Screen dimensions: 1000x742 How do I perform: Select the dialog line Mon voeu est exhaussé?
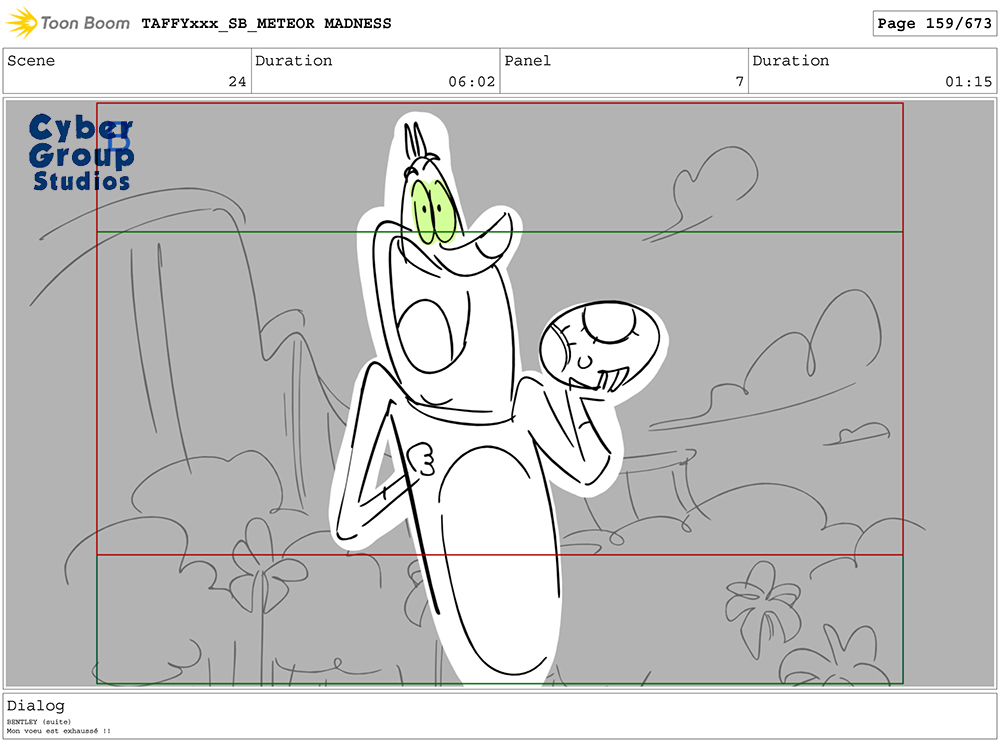pos(59,731)
